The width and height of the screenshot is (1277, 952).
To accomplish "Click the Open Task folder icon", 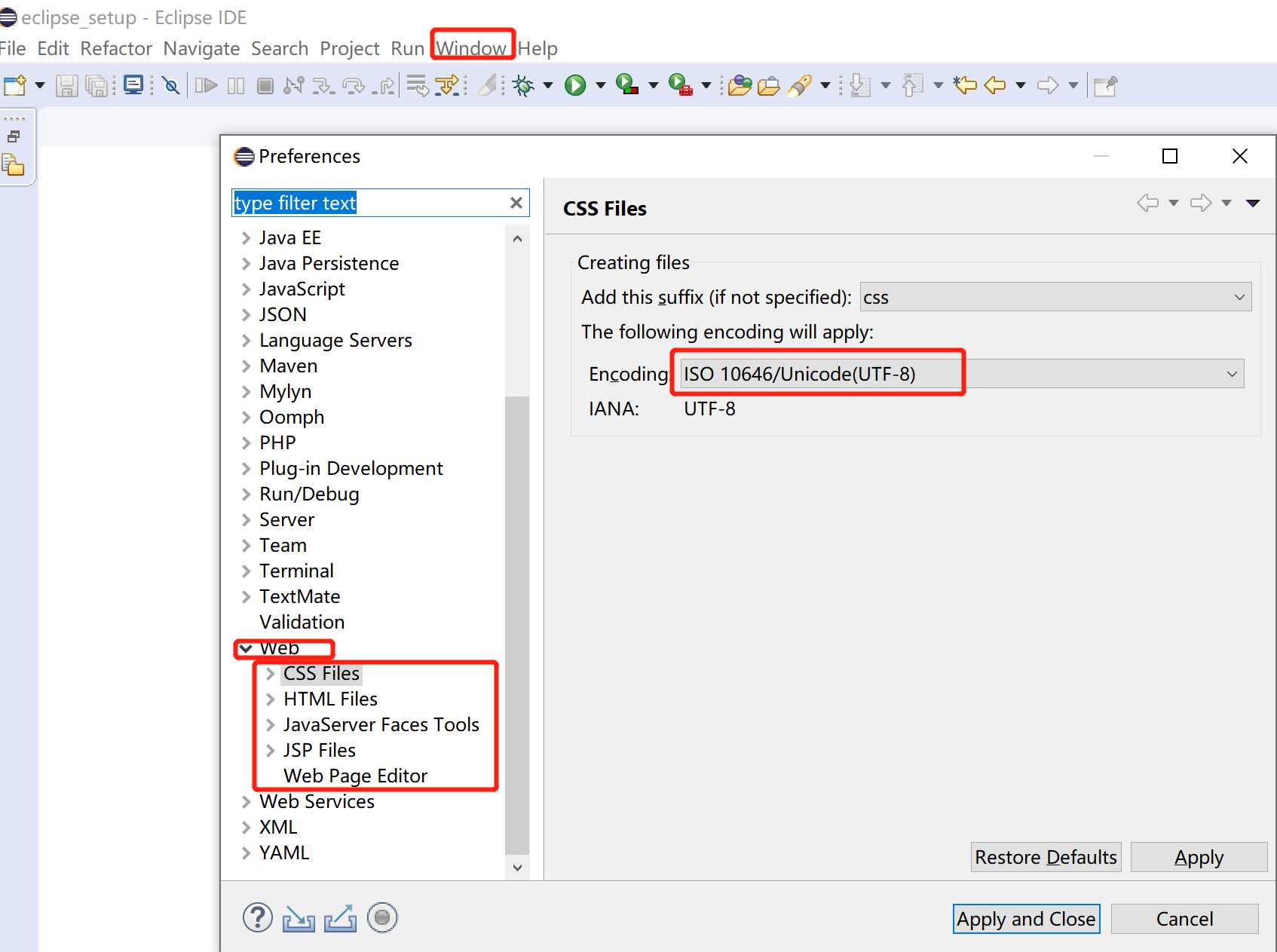I will (x=768, y=85).
